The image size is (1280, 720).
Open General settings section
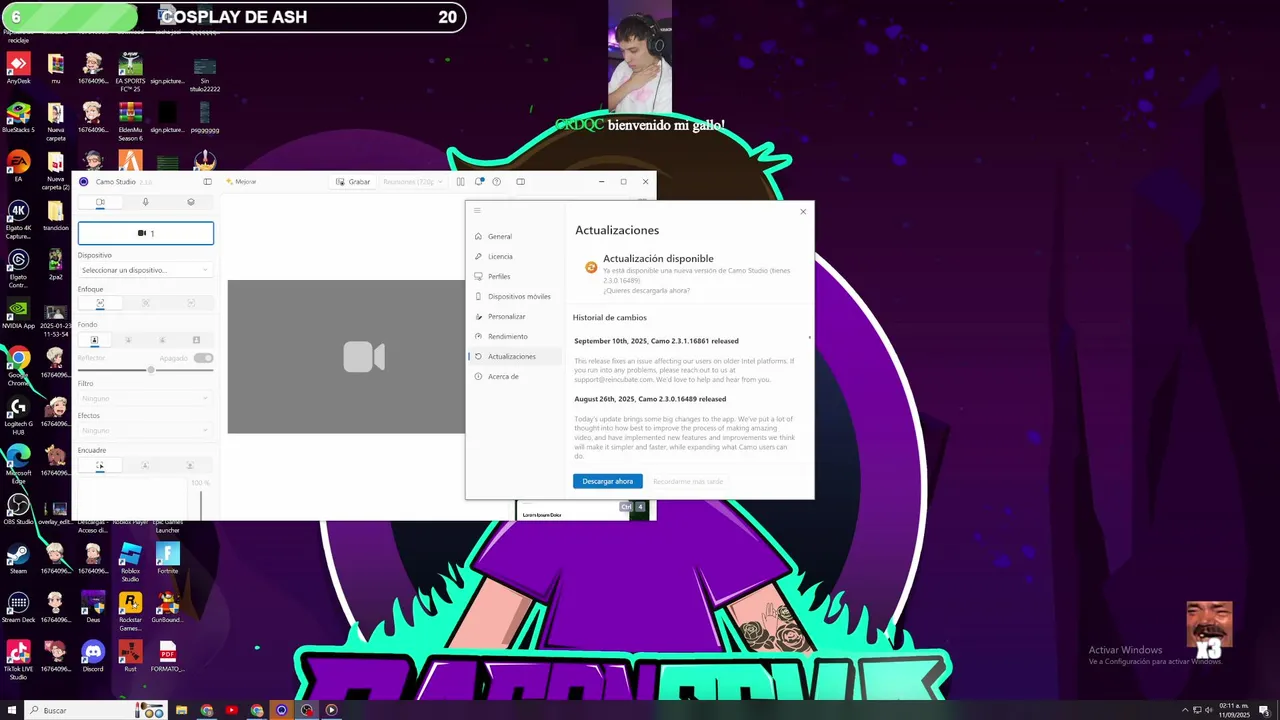[514, 237]
